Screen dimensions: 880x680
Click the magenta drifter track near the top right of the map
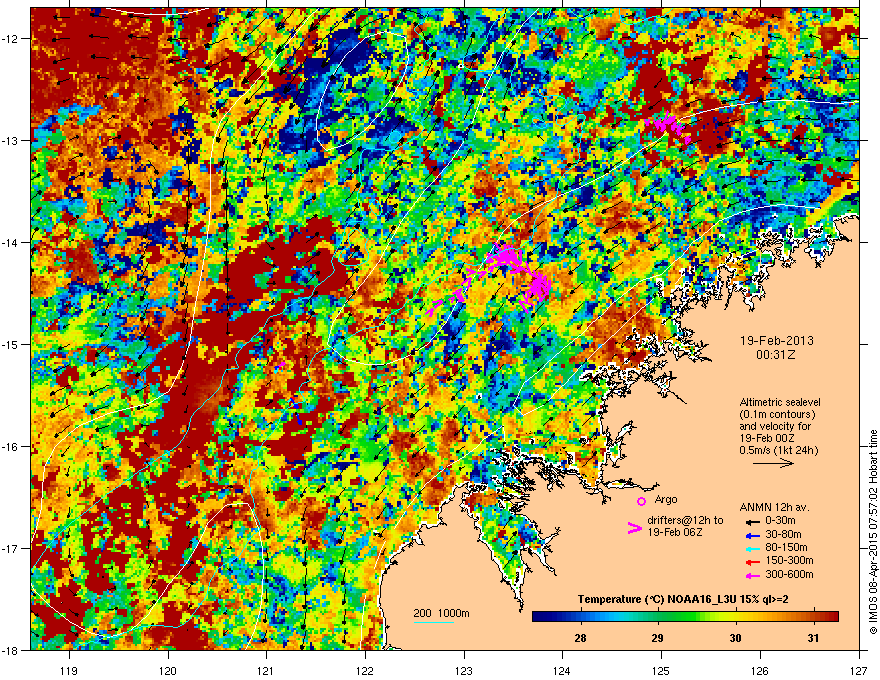click(x=668, y=126)
